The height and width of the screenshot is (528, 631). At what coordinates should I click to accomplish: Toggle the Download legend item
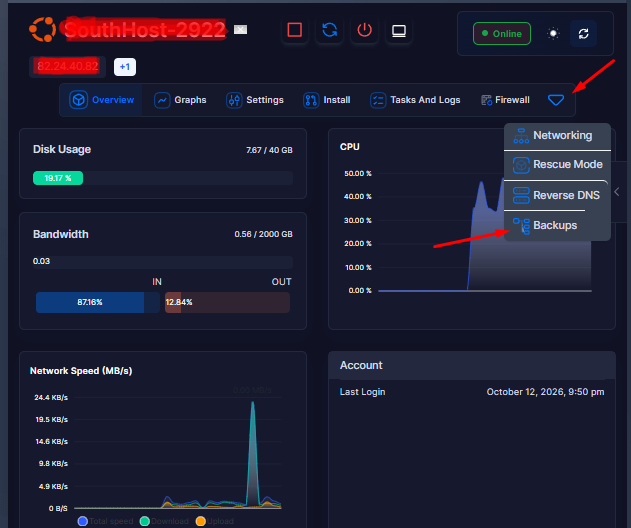point(164,521)
